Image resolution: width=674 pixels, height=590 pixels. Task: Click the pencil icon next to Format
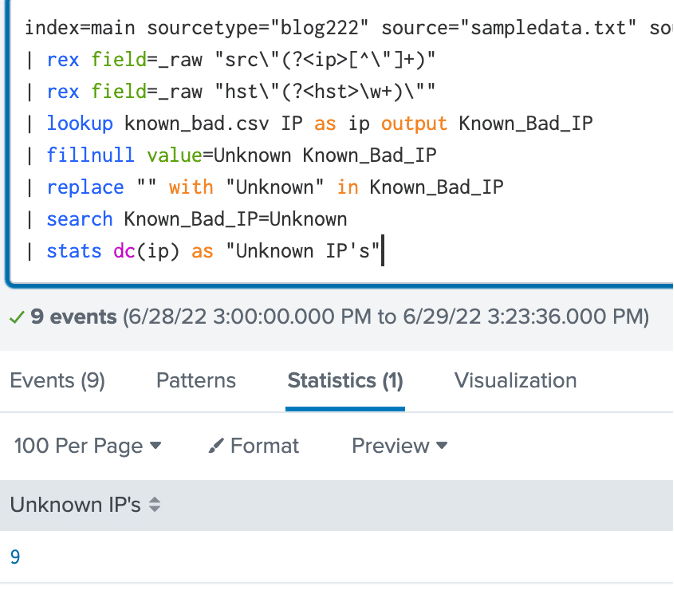coord(216,446)
